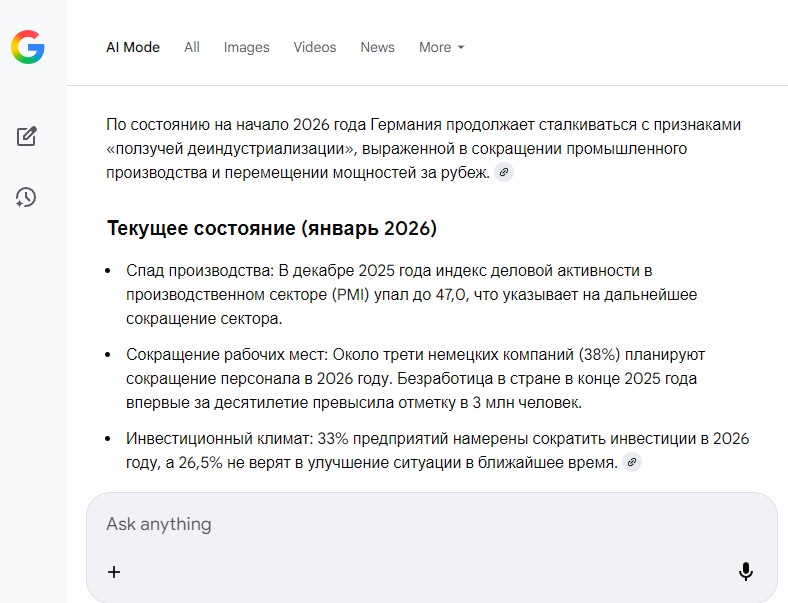Expand the More dropdown menu

[x=442, y=47]
